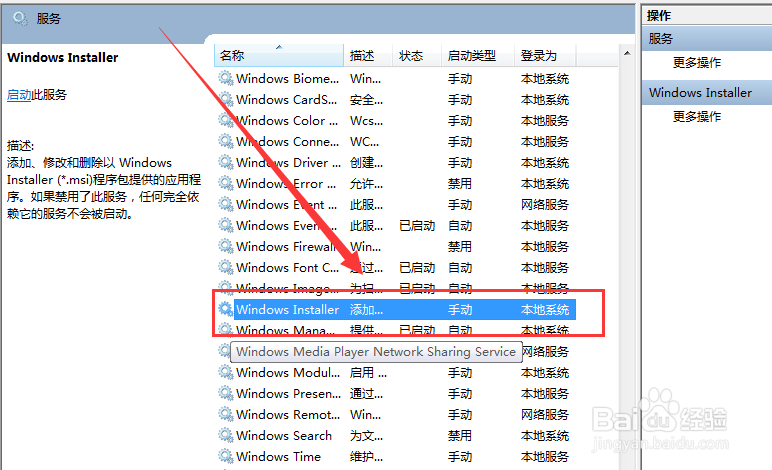Click the 启动 link to start service

pos(19,94)
